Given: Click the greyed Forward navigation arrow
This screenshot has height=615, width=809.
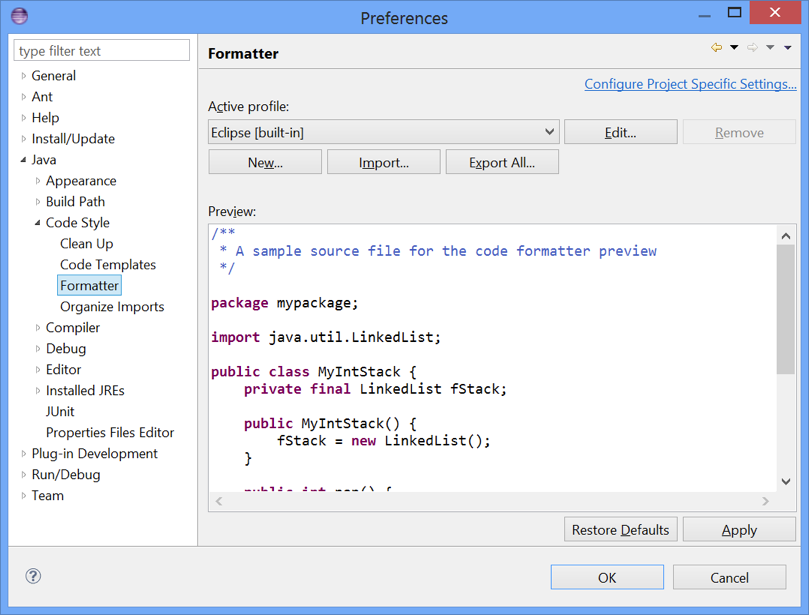Looking at the screenshot, I should tap(752, 47).
